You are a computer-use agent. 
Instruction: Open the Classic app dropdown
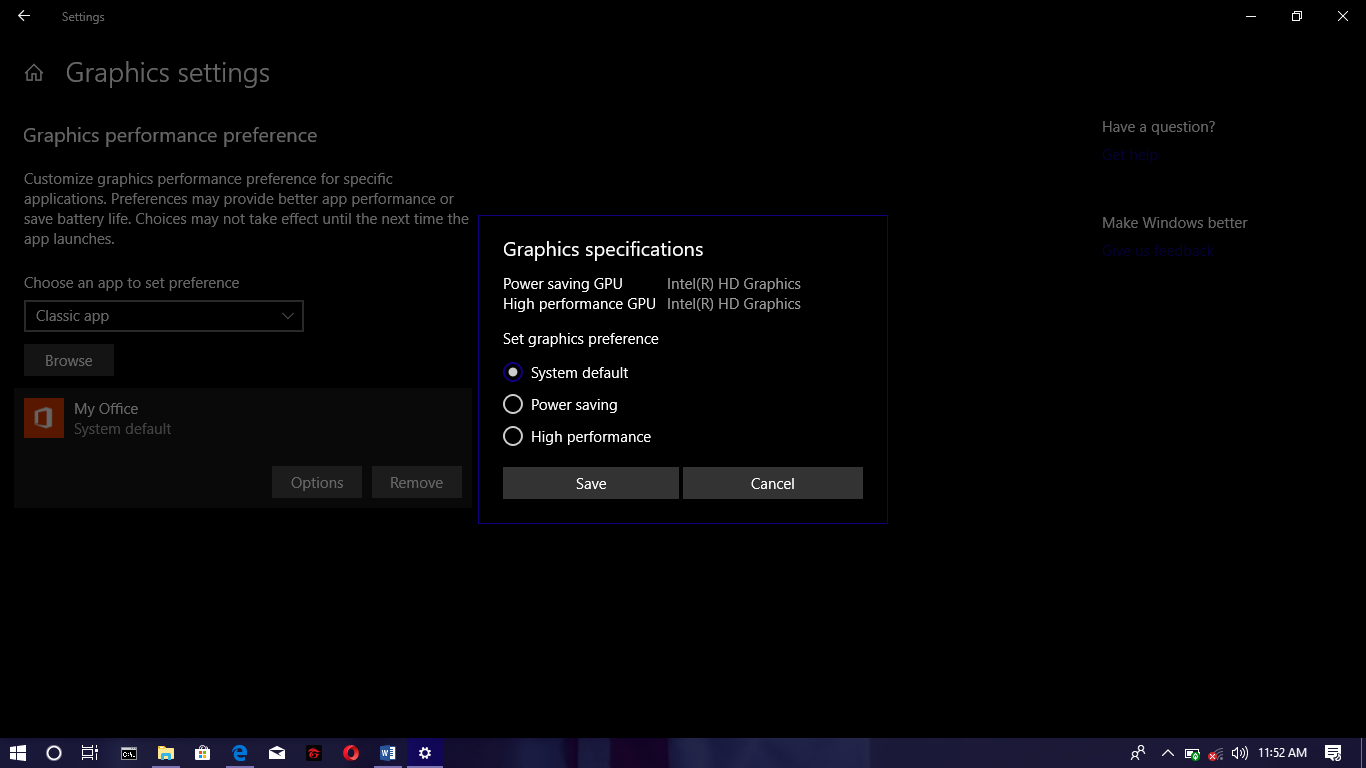(x=163, y=316)
